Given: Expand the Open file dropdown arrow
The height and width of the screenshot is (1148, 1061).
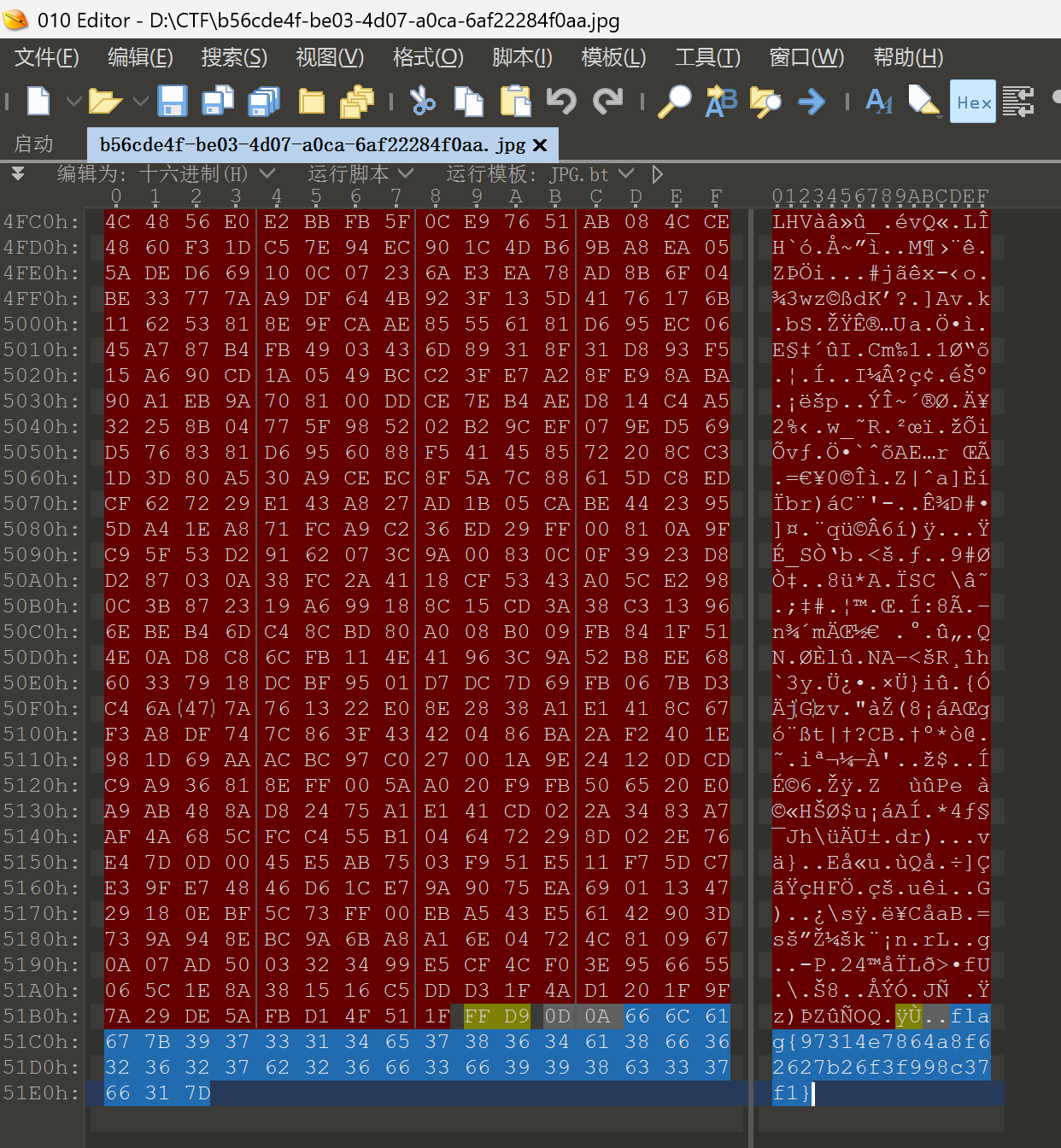Looking at the screenshot, I should point(140,102).
